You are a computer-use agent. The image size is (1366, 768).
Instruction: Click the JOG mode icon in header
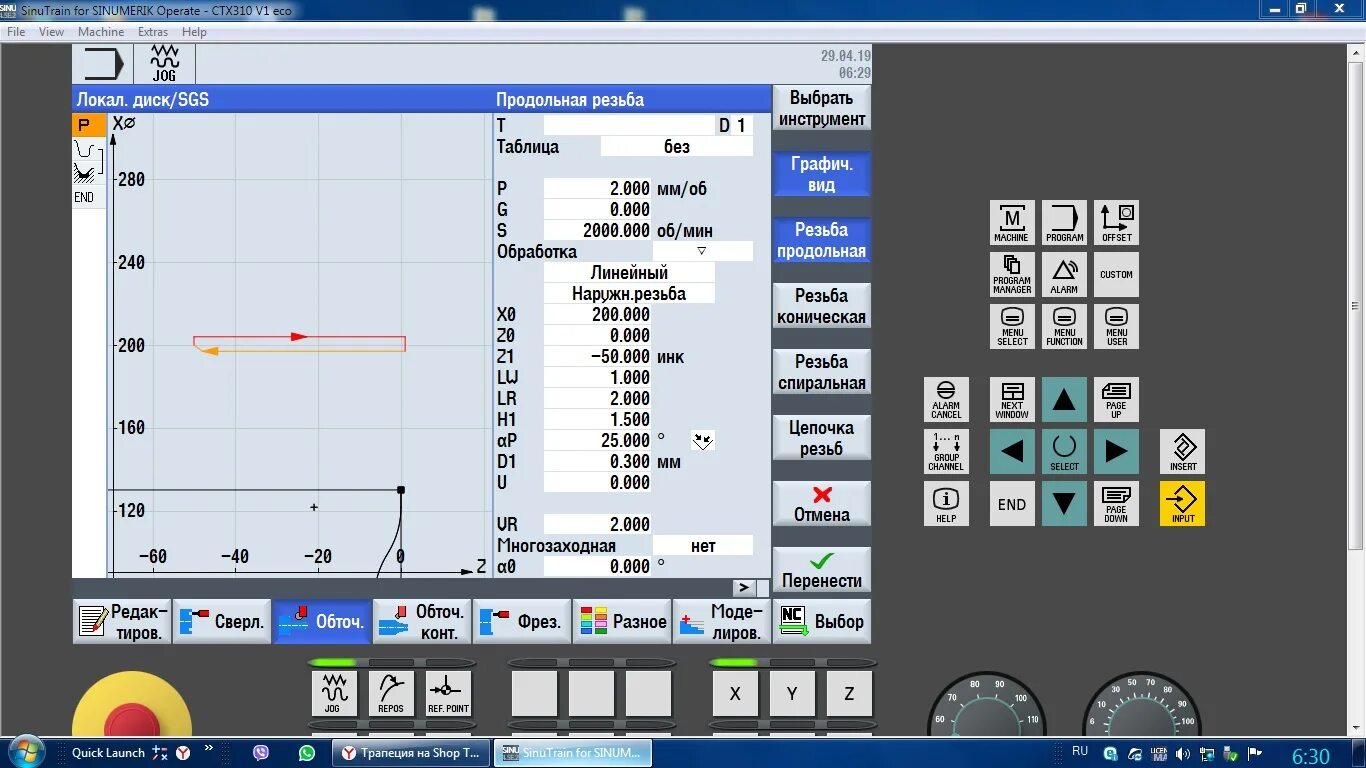(x=164, y=63)
